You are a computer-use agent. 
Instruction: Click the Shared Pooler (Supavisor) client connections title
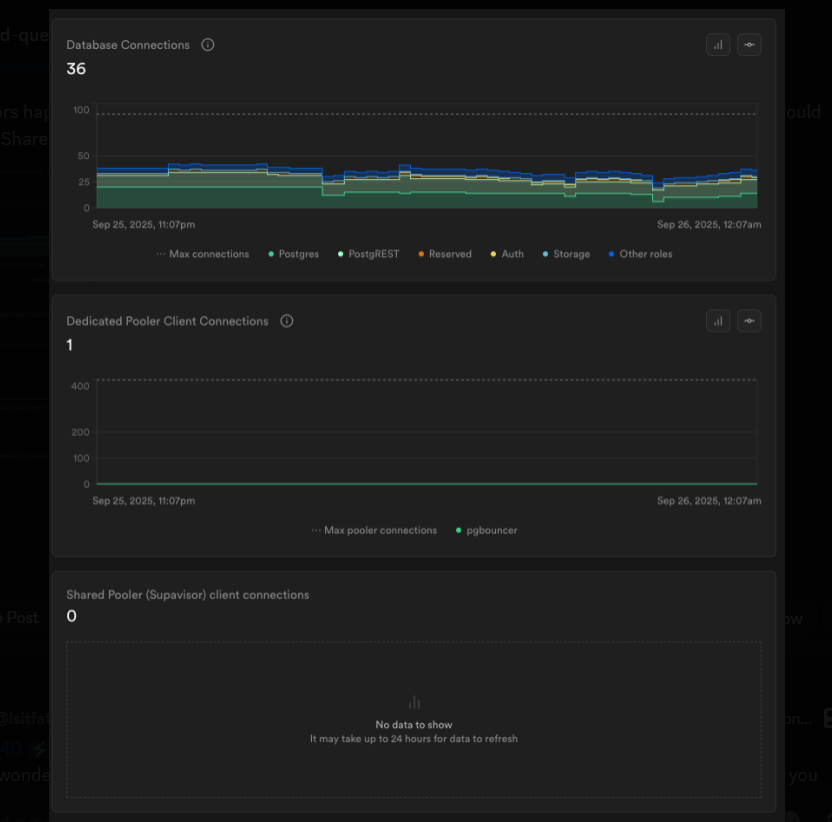pyautogui.click(x=188, y=595)
